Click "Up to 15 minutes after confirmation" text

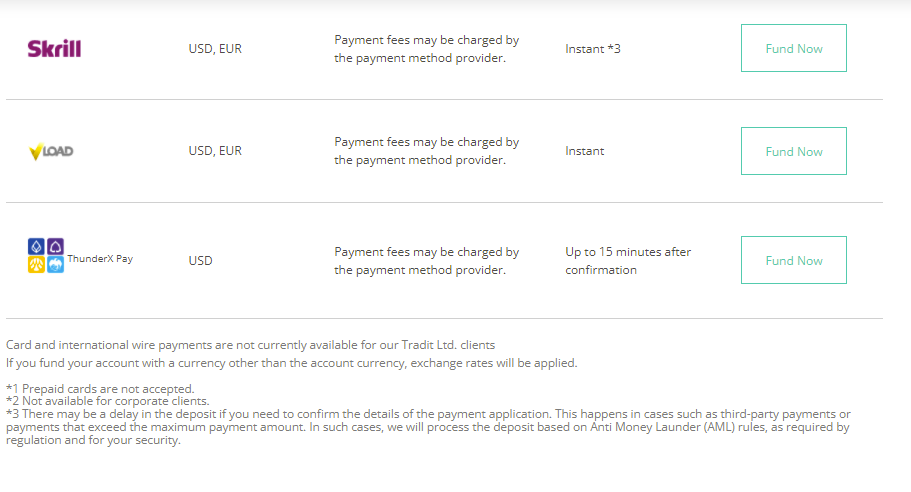pos(628,261)
